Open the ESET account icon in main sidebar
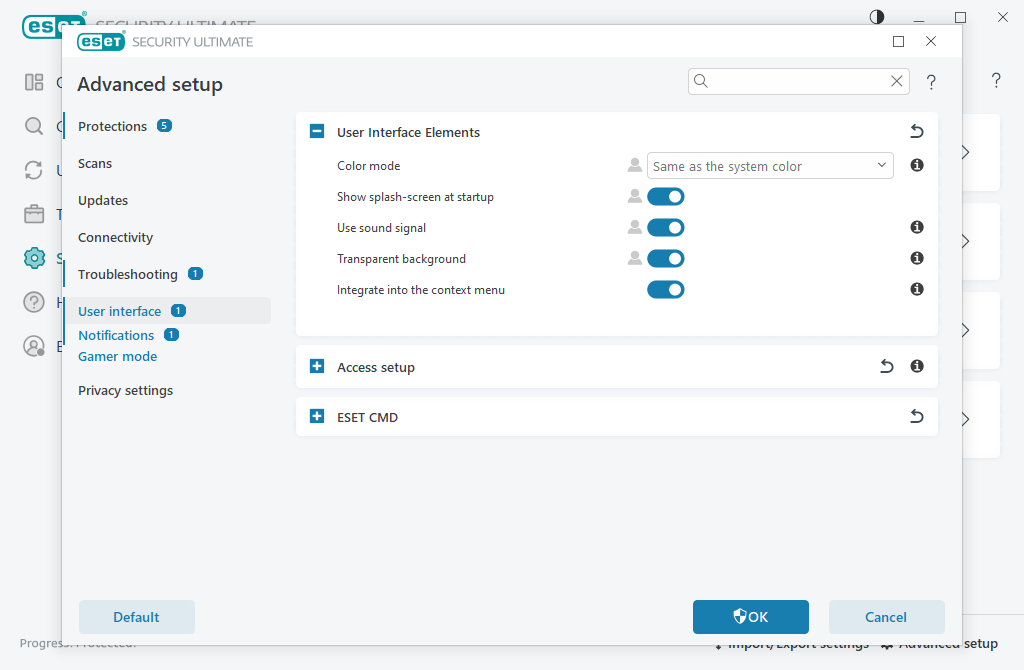The image size is (1024, 670). coord(34,345)
